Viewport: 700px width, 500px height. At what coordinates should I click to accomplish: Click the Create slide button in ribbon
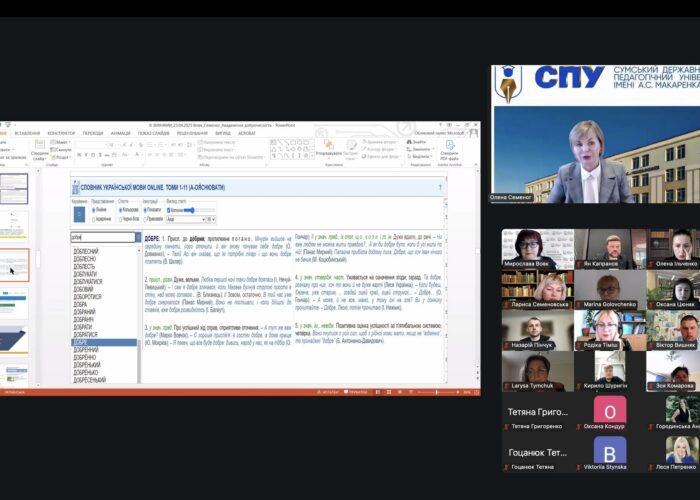pos(38,152)
